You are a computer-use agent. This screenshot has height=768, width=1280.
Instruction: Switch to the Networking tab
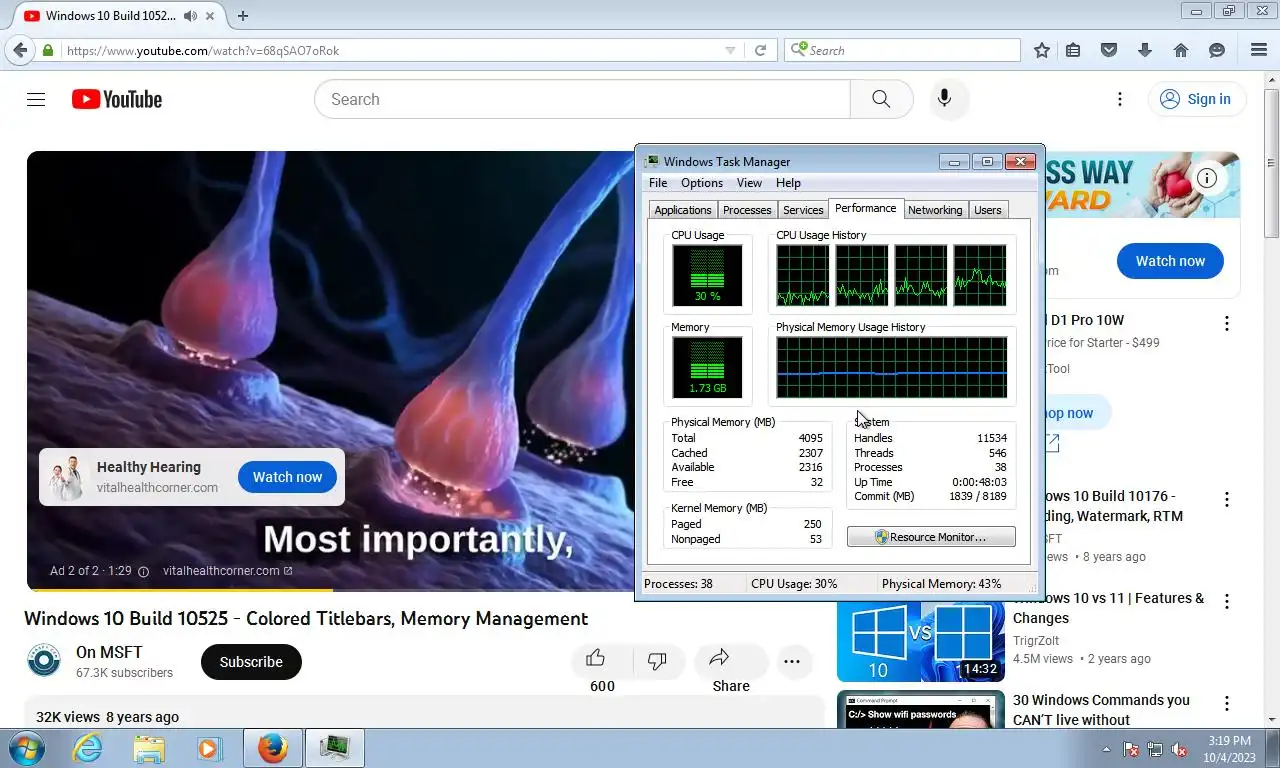point(935,210)
